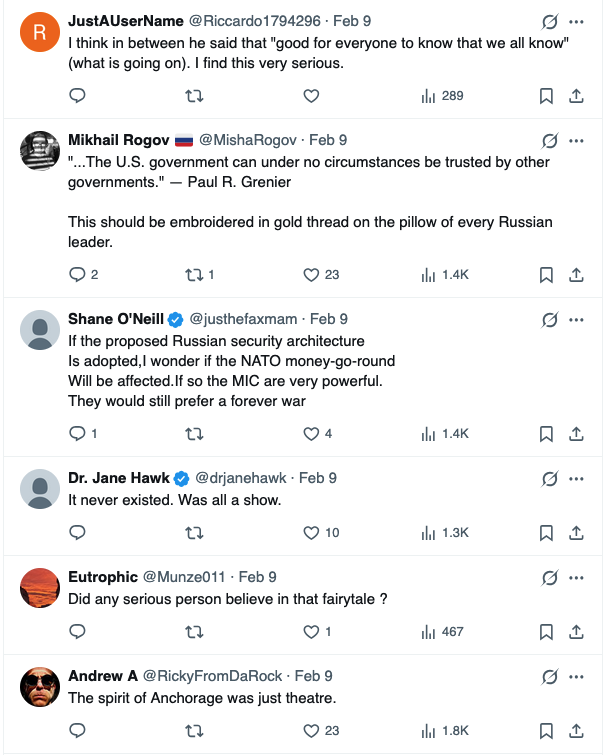Like Mikhail Rogov's tweet
The height and width of the screenshot is (755, 603).
(310, 274)
